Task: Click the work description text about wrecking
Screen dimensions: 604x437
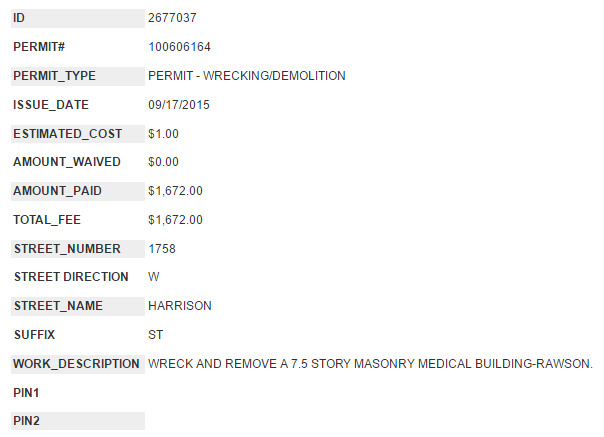Action: [x=370, y=364]
